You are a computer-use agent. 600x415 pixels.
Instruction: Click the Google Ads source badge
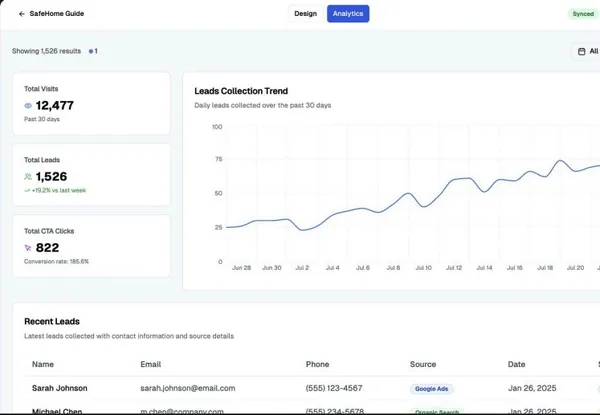432,389
